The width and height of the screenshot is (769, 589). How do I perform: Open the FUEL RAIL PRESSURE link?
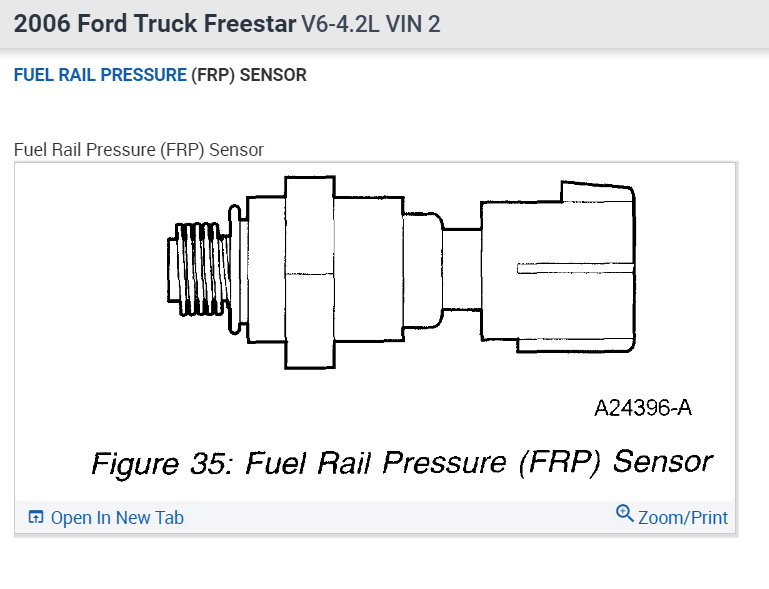[x=100, y=75]
